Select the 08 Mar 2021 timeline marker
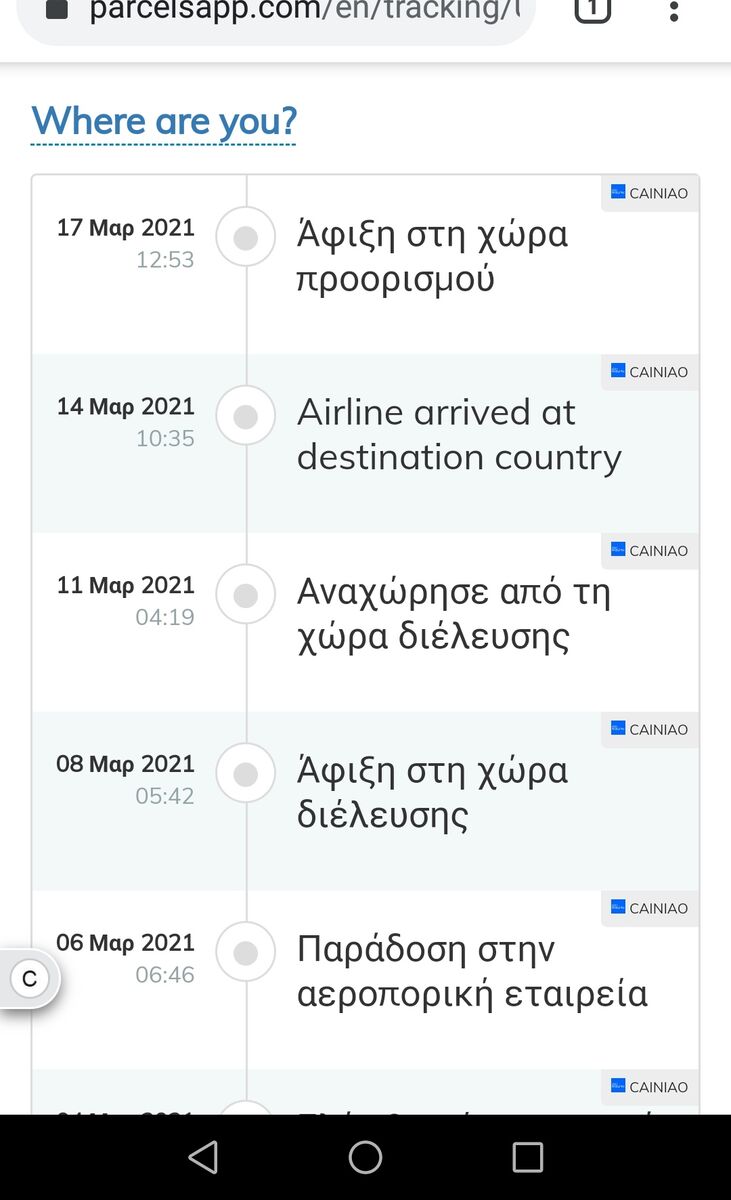This screenshot has height=1200, width=731. 246,774
